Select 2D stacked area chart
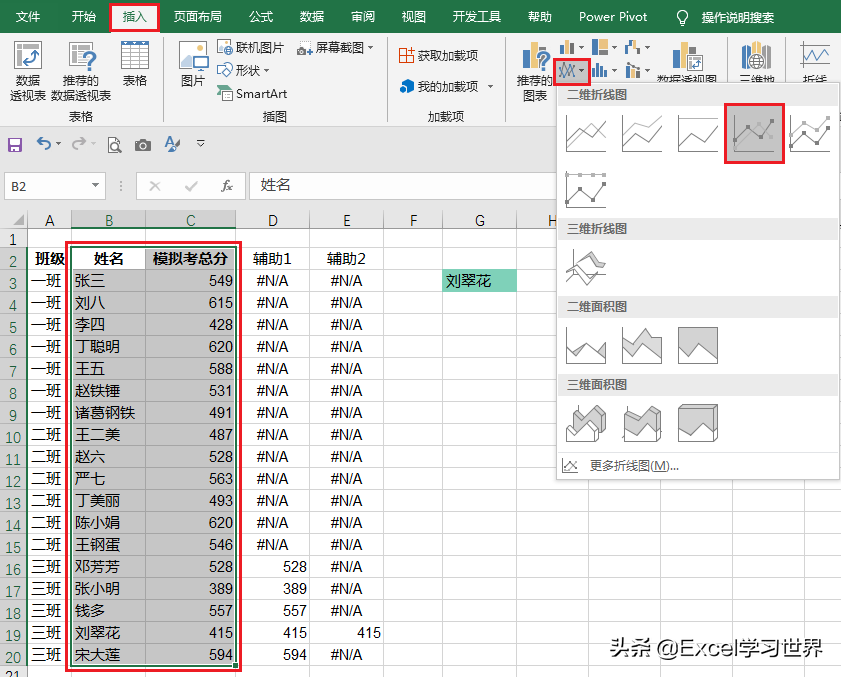 [x=641, y=345]
